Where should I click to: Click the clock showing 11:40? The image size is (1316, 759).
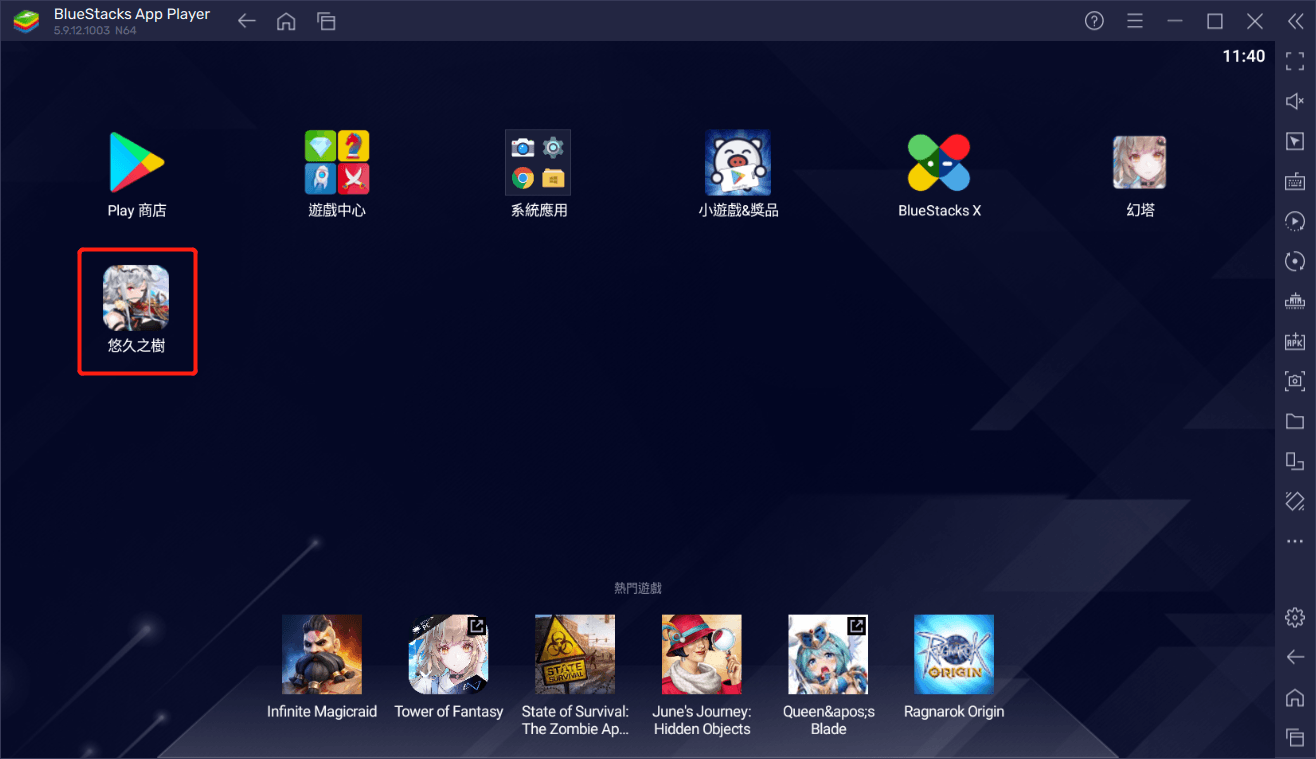(1244, 57)
